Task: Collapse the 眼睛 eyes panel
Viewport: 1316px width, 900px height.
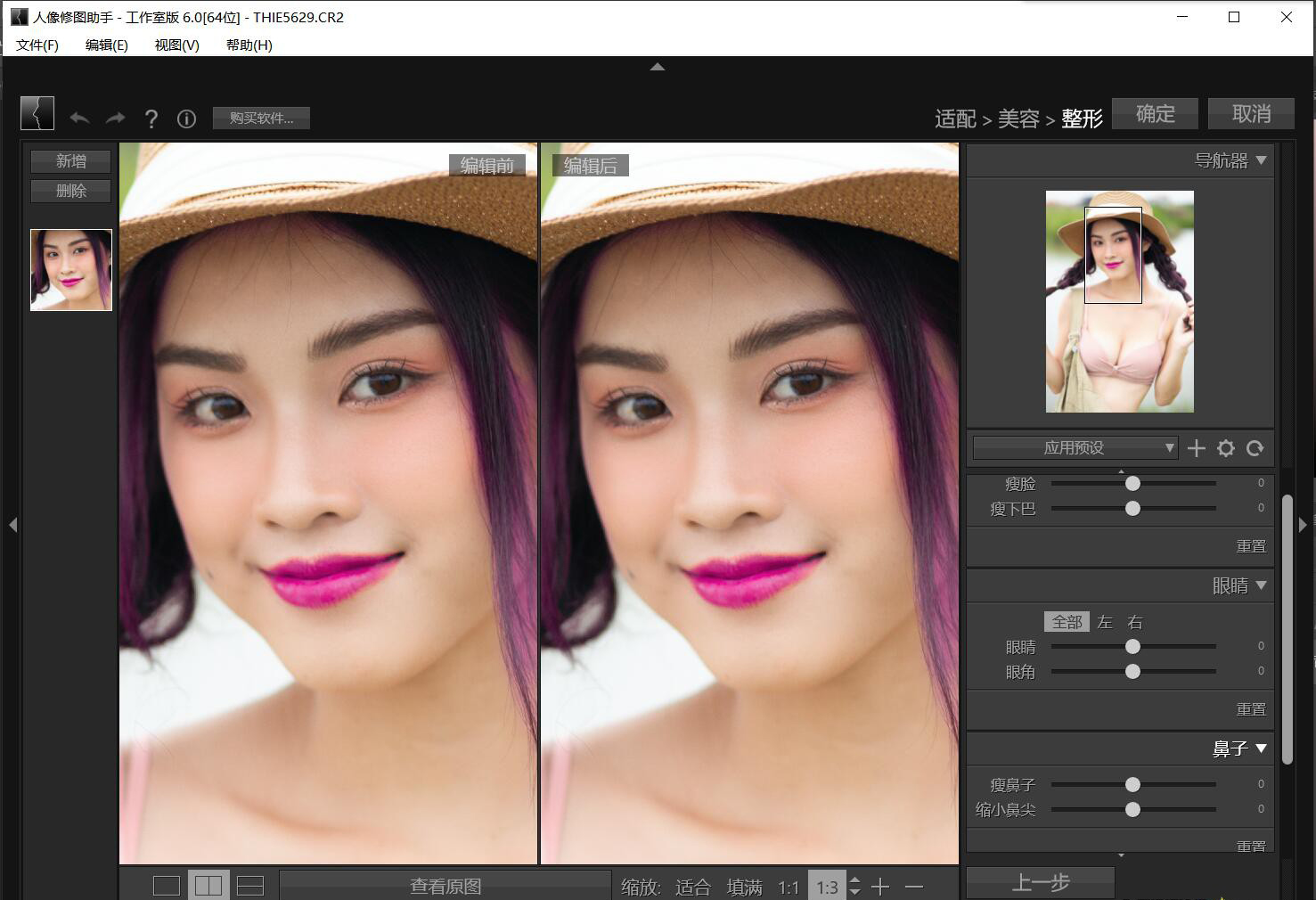Action: [x=1261, y=585]
